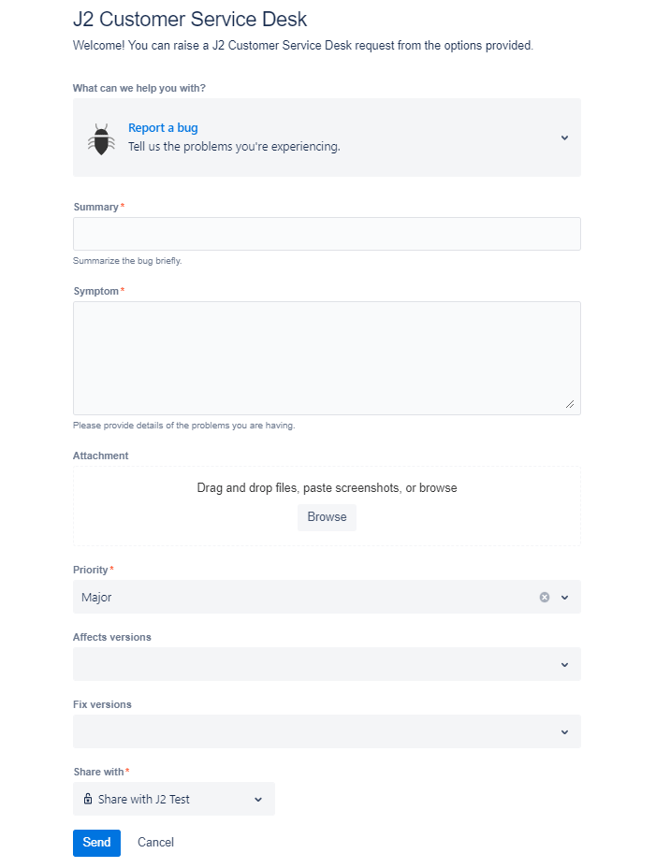Screen dimensions: 670x868
Task: Click the Browse attachment button
Action: click(x=327, y=517)
